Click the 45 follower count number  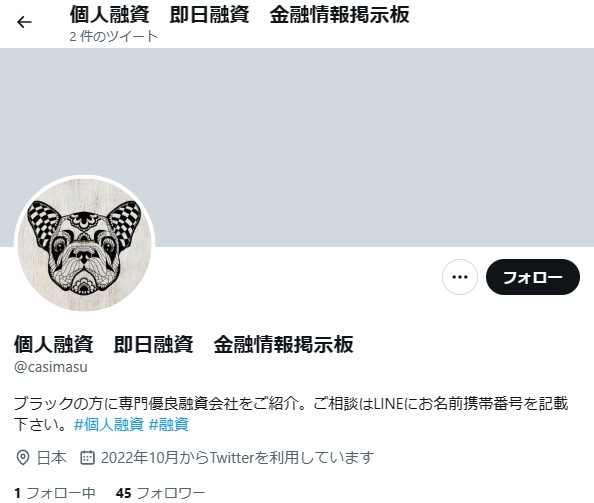point(123,493)
